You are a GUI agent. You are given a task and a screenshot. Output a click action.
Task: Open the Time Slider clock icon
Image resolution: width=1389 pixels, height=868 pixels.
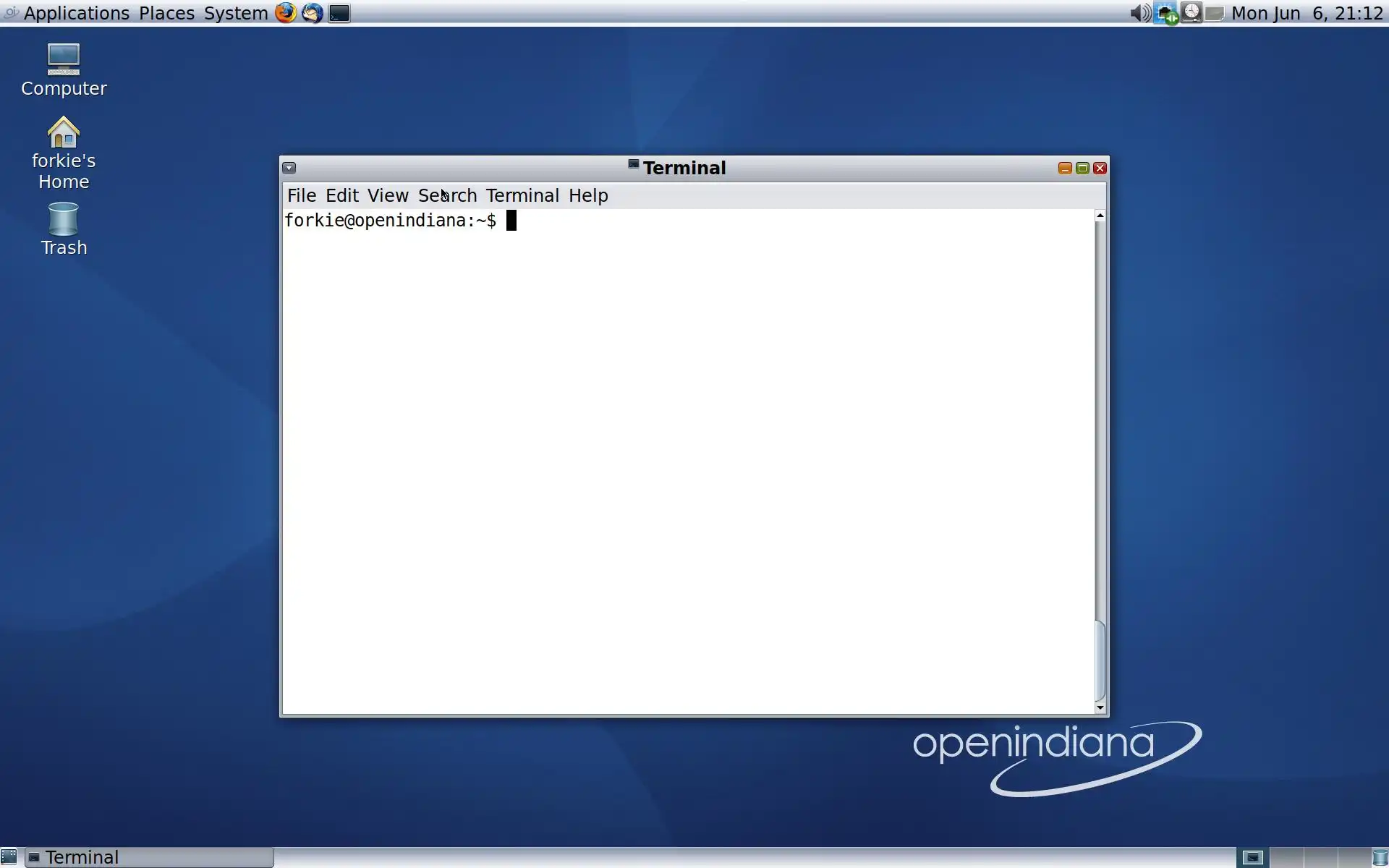(x=1192, y=13)
